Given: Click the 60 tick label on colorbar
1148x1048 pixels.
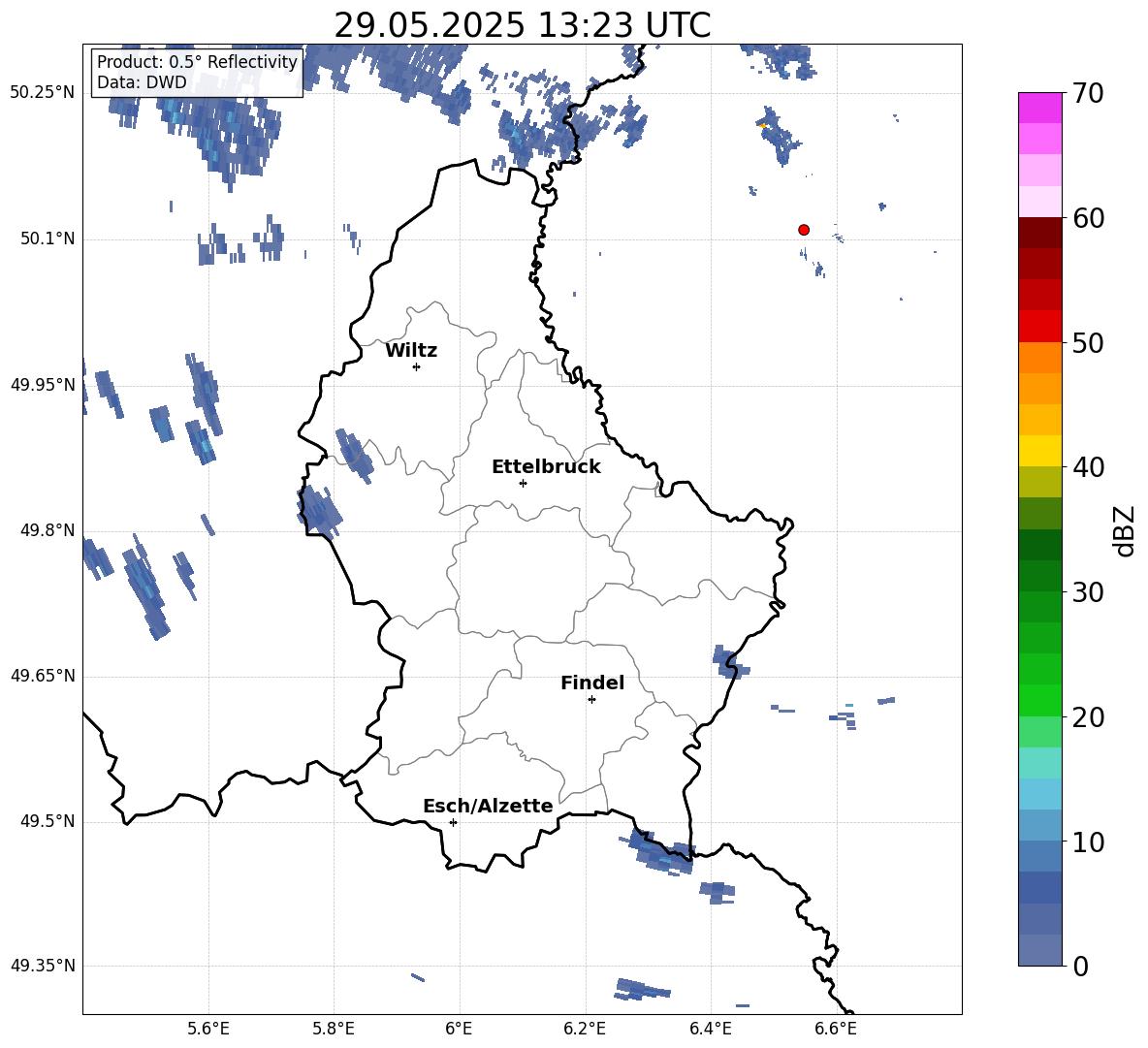Looking at the screenshot, I should [1088, 218].
